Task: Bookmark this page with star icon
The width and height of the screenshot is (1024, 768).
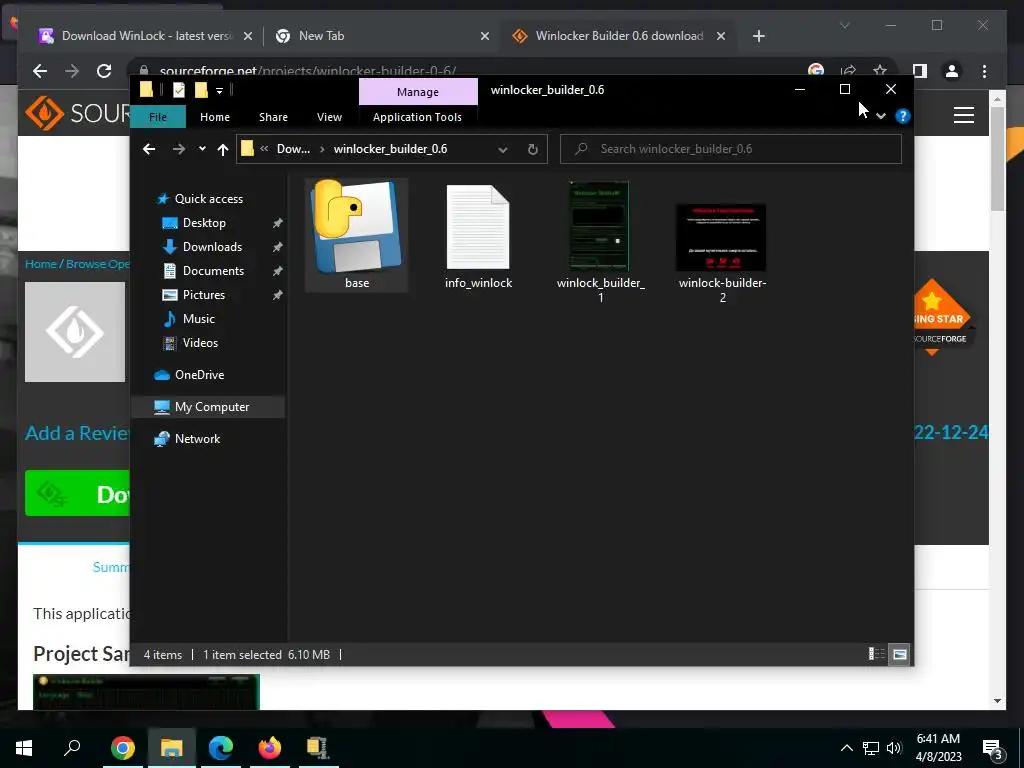Action: click(x=880, y=70)
